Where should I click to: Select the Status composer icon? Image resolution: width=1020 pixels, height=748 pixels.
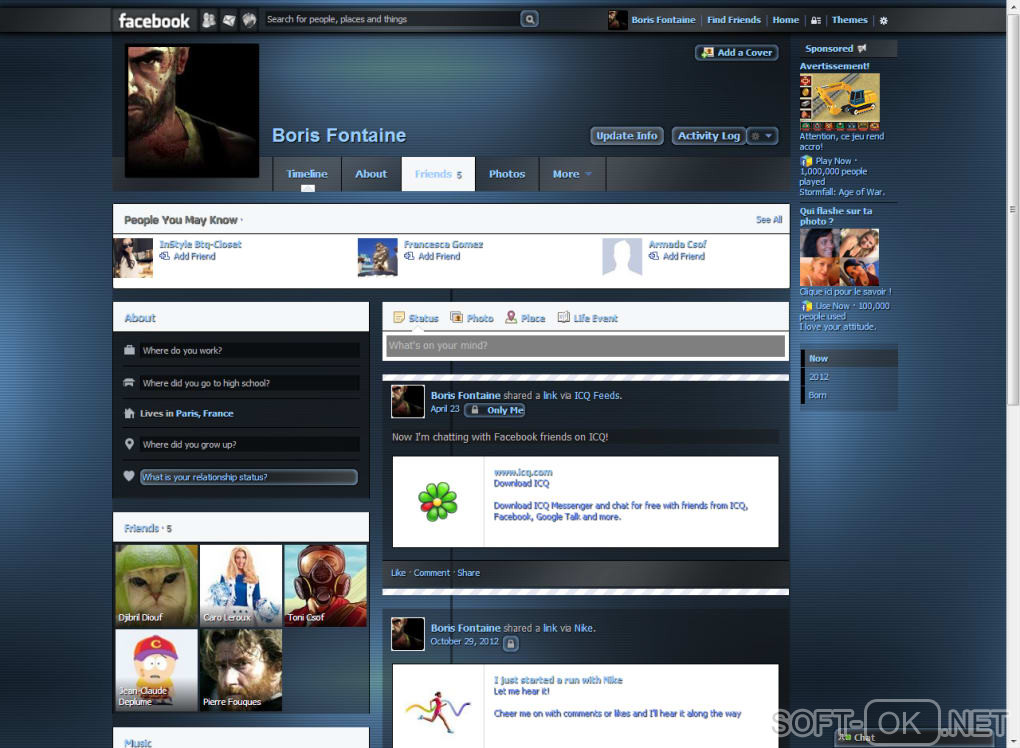click(399, 317)
